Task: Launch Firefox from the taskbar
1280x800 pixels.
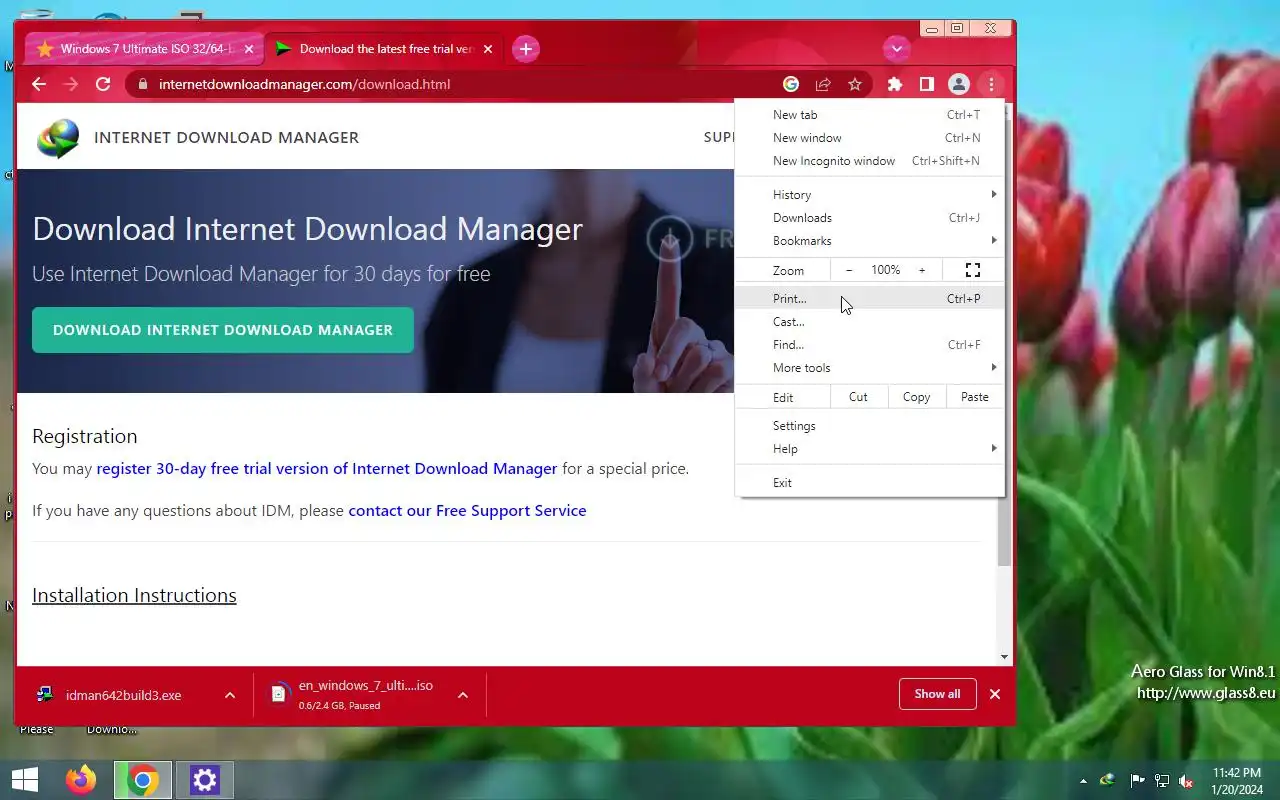Action: pos(81,780)
